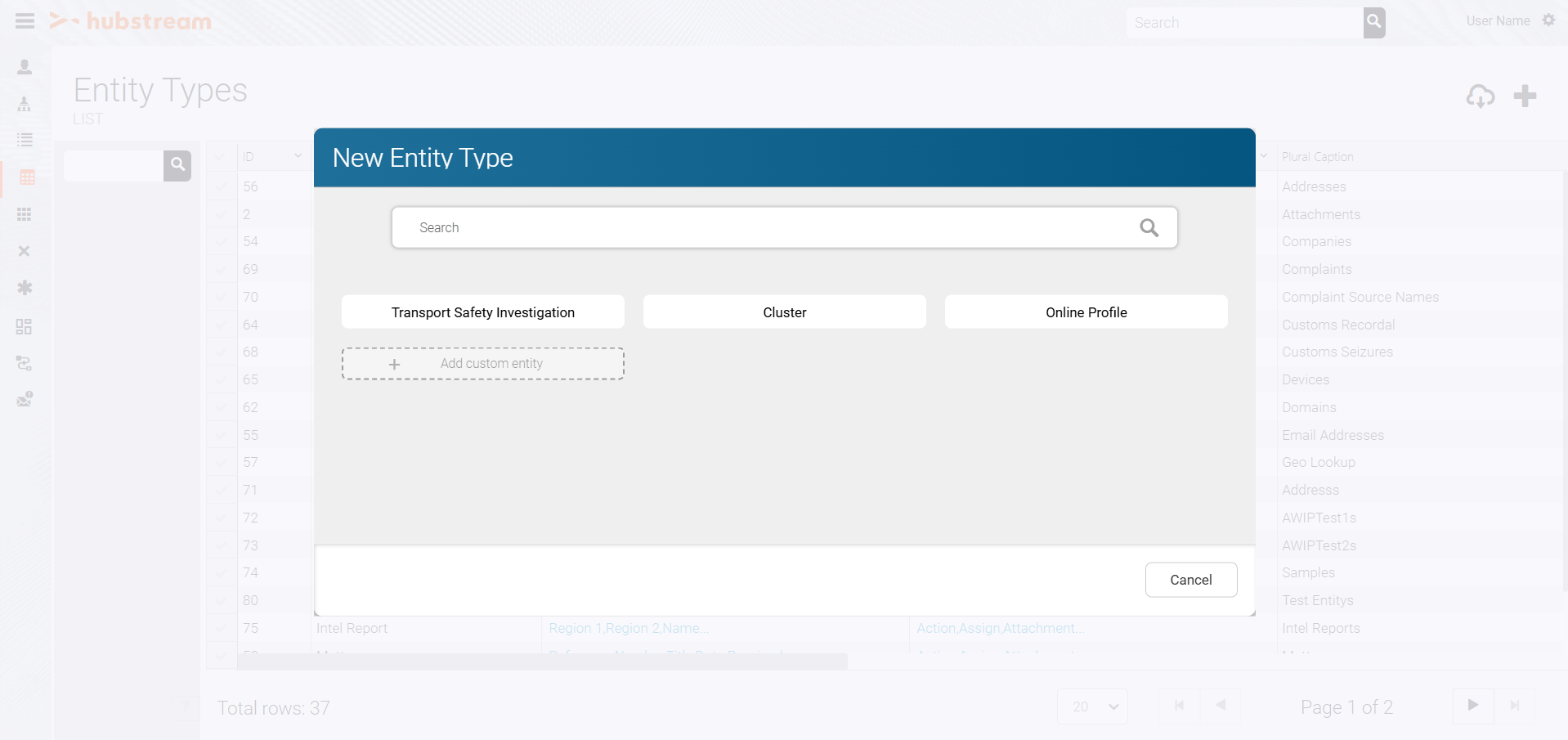Open the settings gear next to User Name
The width and height of the screenshot is (1568, 740).
point(1548,20)
